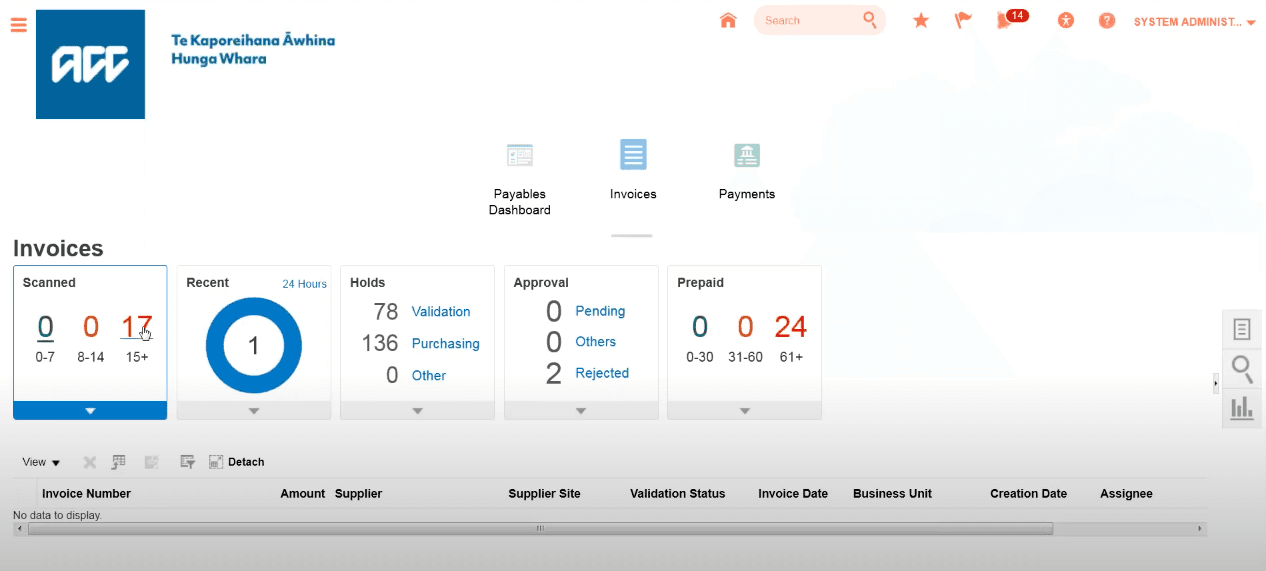Click the ACC logo

(90, 65)
